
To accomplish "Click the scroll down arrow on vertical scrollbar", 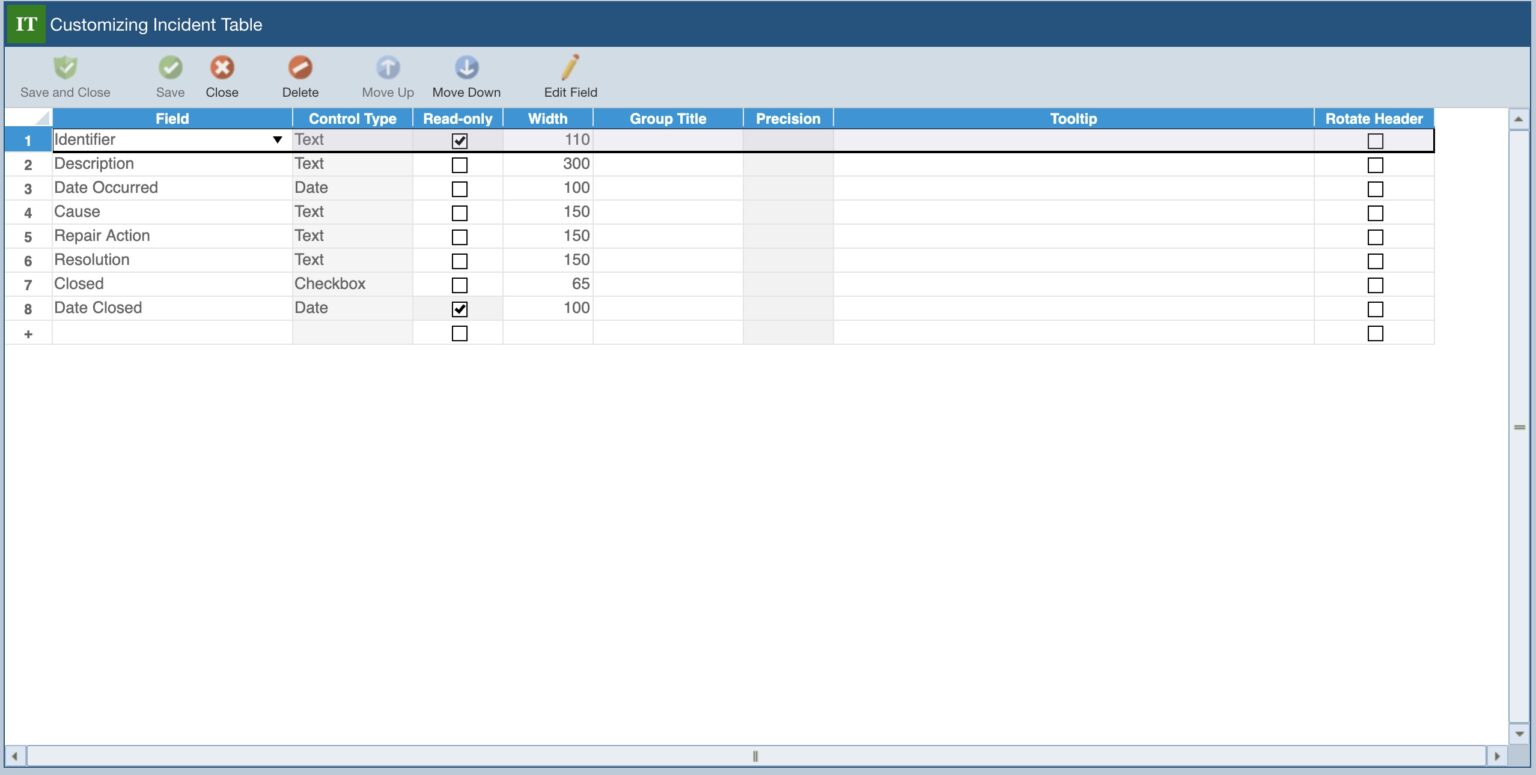I will (1519, 734).
